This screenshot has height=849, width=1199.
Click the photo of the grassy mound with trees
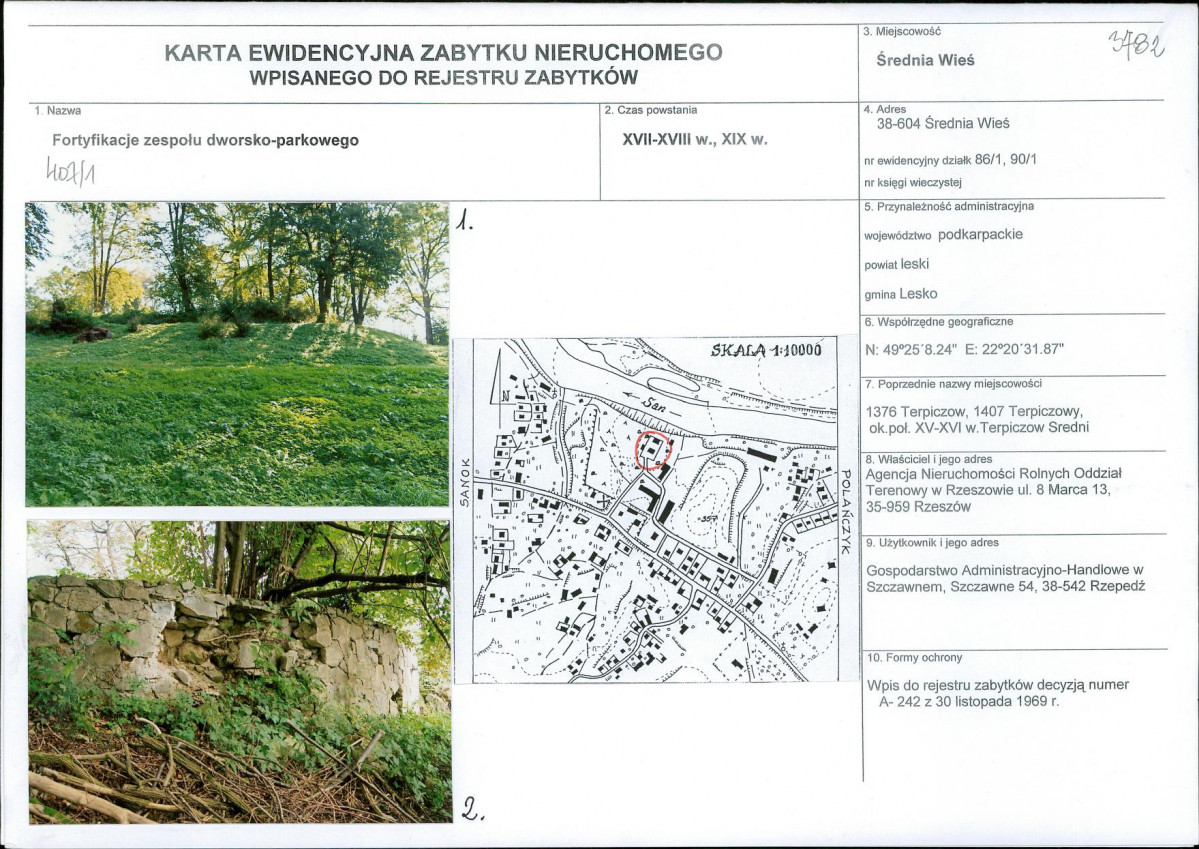237,354
